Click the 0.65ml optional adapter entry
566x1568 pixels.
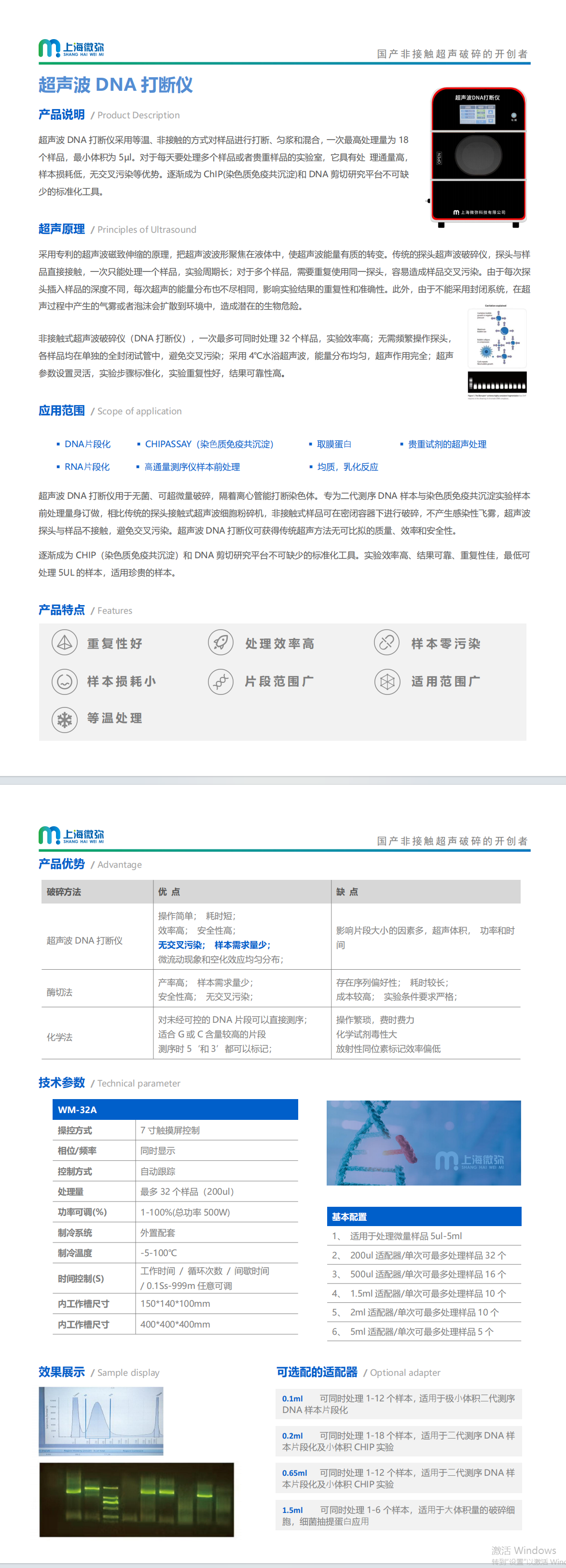(x=399, y=1478)
